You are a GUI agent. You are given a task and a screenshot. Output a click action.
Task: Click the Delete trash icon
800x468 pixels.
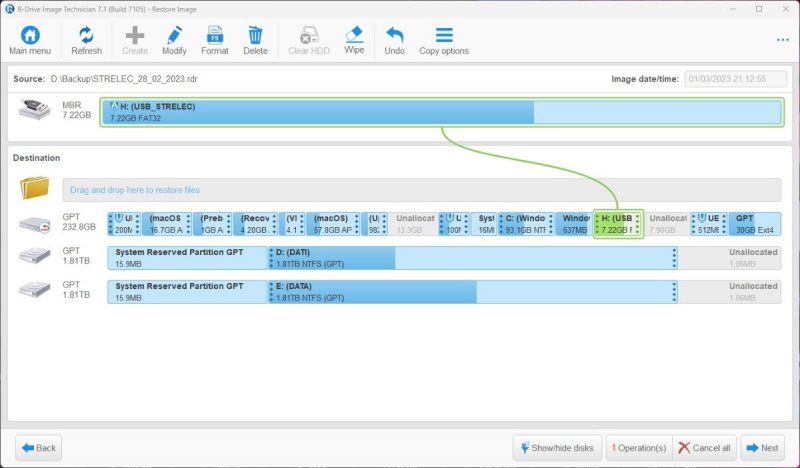point(255,36)
